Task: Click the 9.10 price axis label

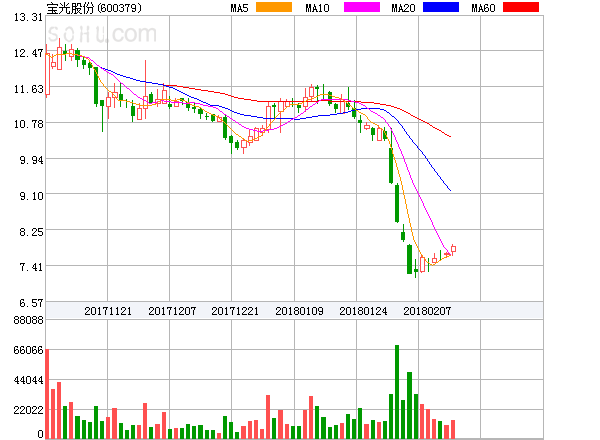Action: click(31, 196)
